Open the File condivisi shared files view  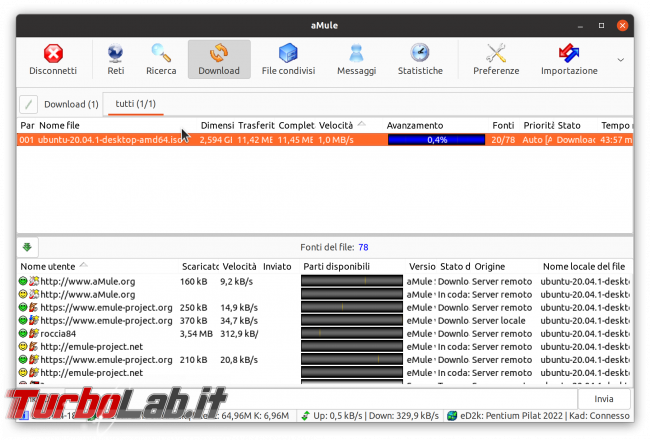point(288,59)
